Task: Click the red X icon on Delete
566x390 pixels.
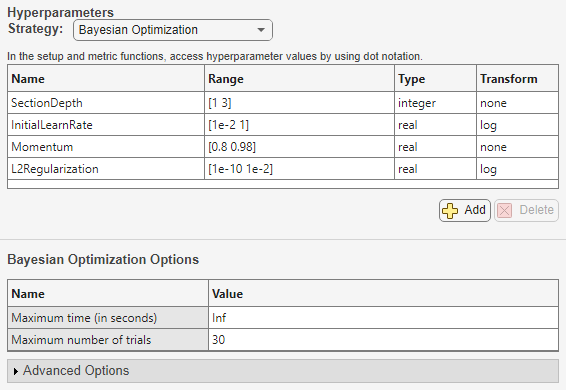Action: tap(505, 211)
